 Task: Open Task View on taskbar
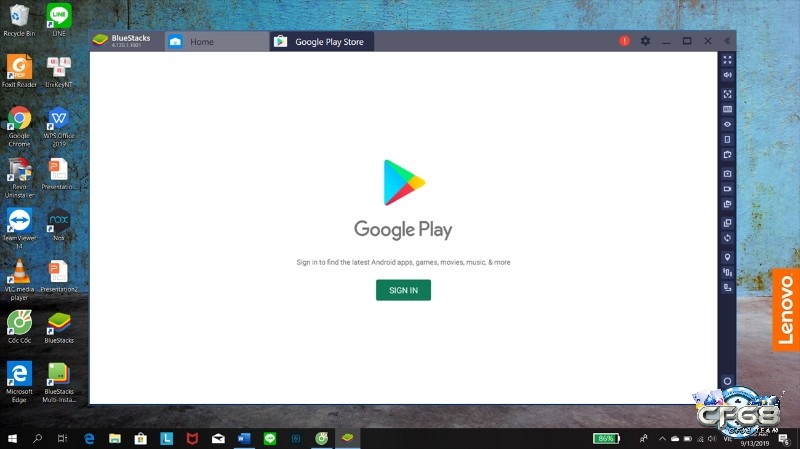pyautogui.click(x=62, y=438)
